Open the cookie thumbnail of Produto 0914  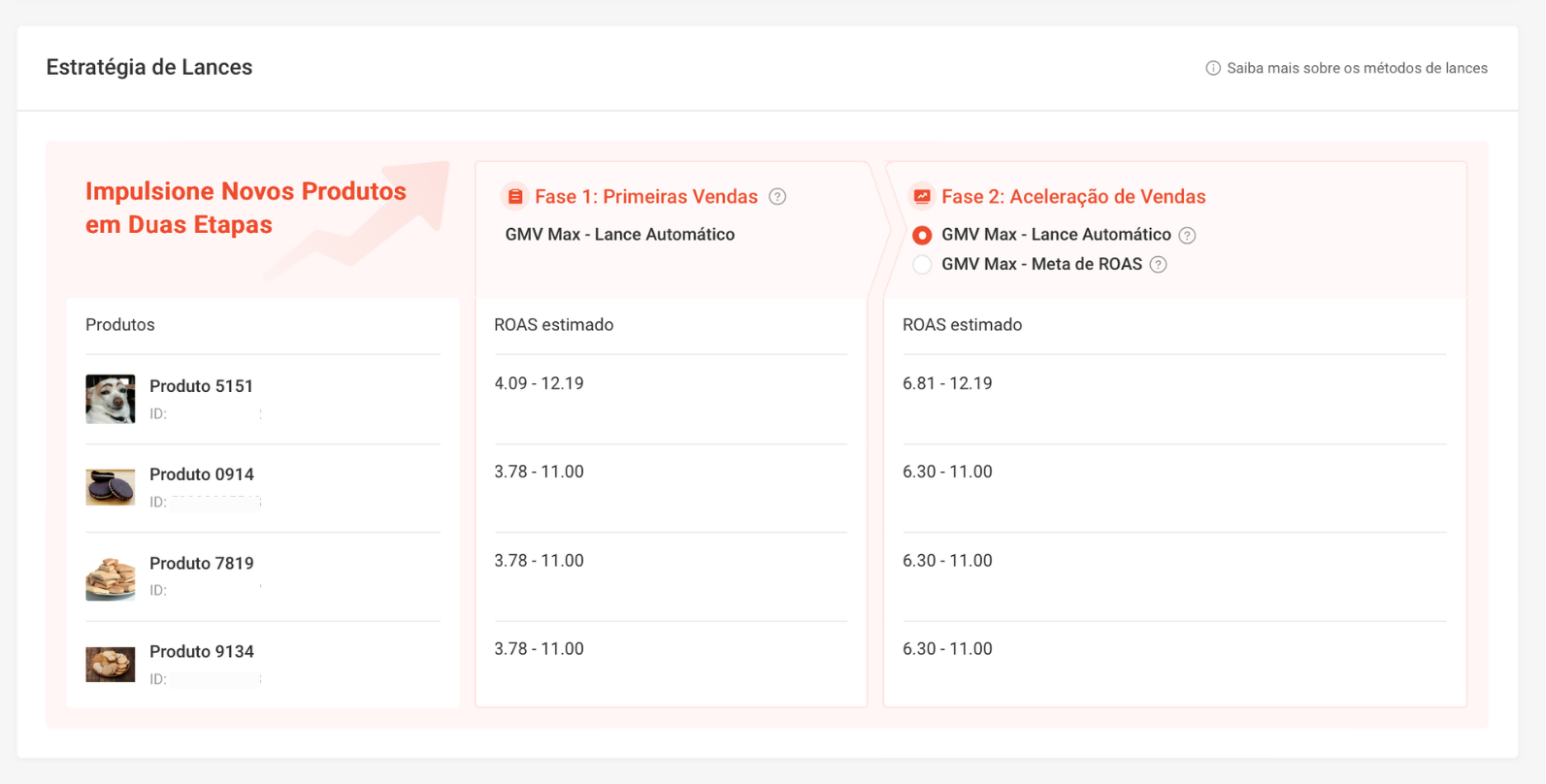[111, 487]
